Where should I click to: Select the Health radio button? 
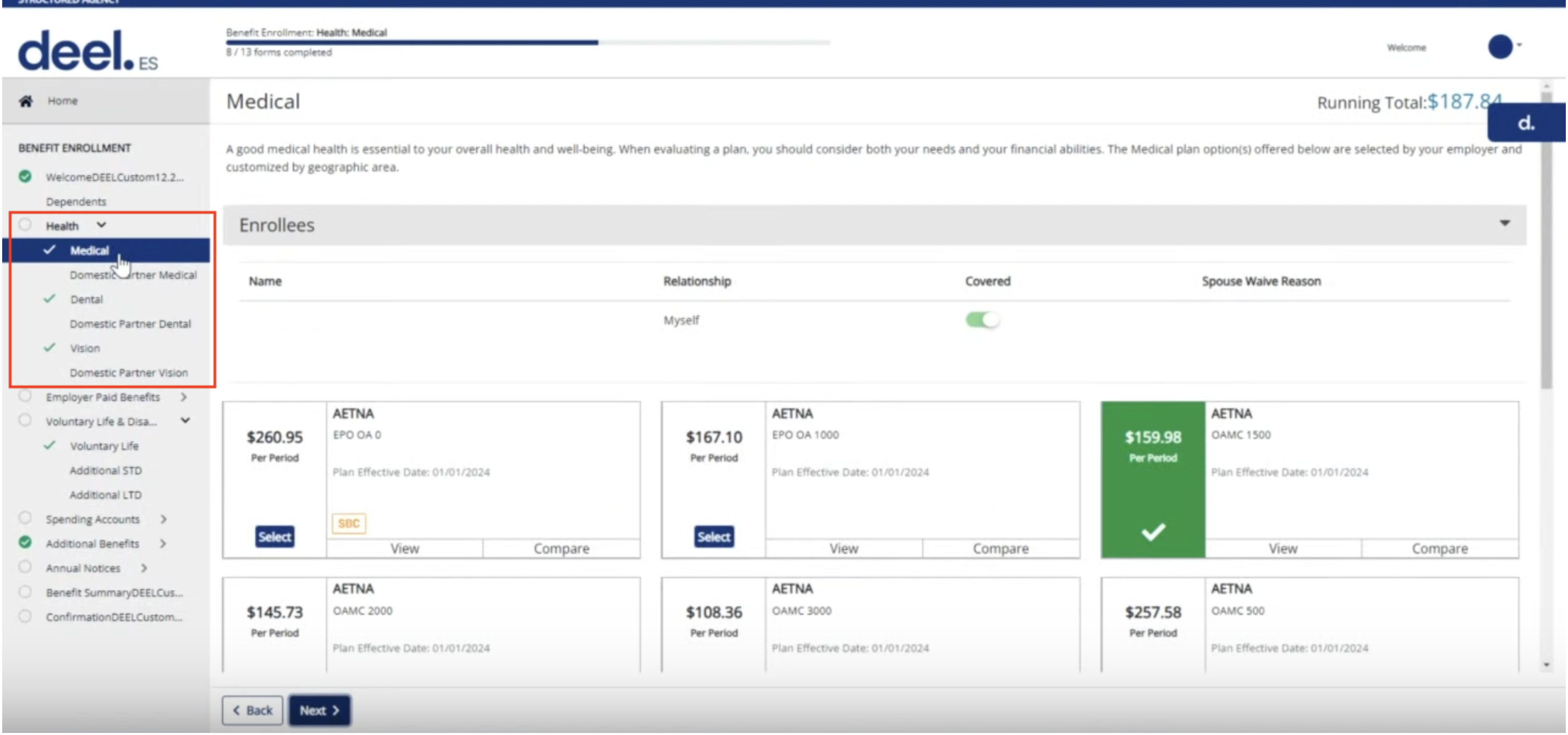click(x=25, y=224)
